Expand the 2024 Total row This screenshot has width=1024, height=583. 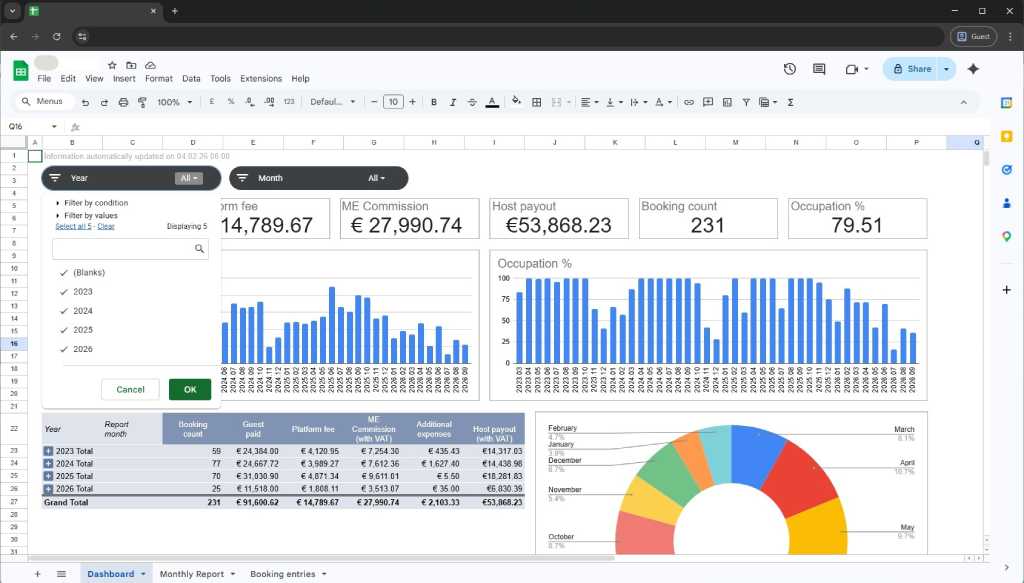[48, 464]
